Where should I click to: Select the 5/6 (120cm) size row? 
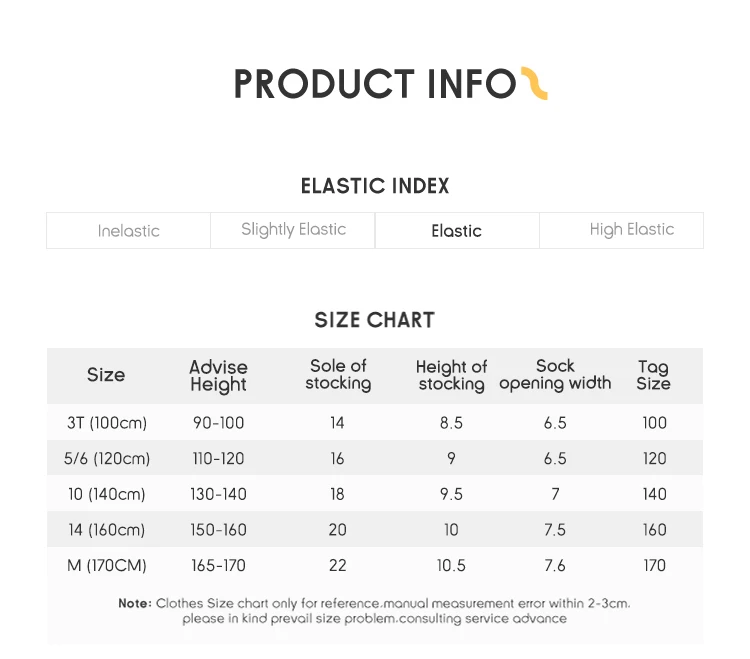(107, 459)
